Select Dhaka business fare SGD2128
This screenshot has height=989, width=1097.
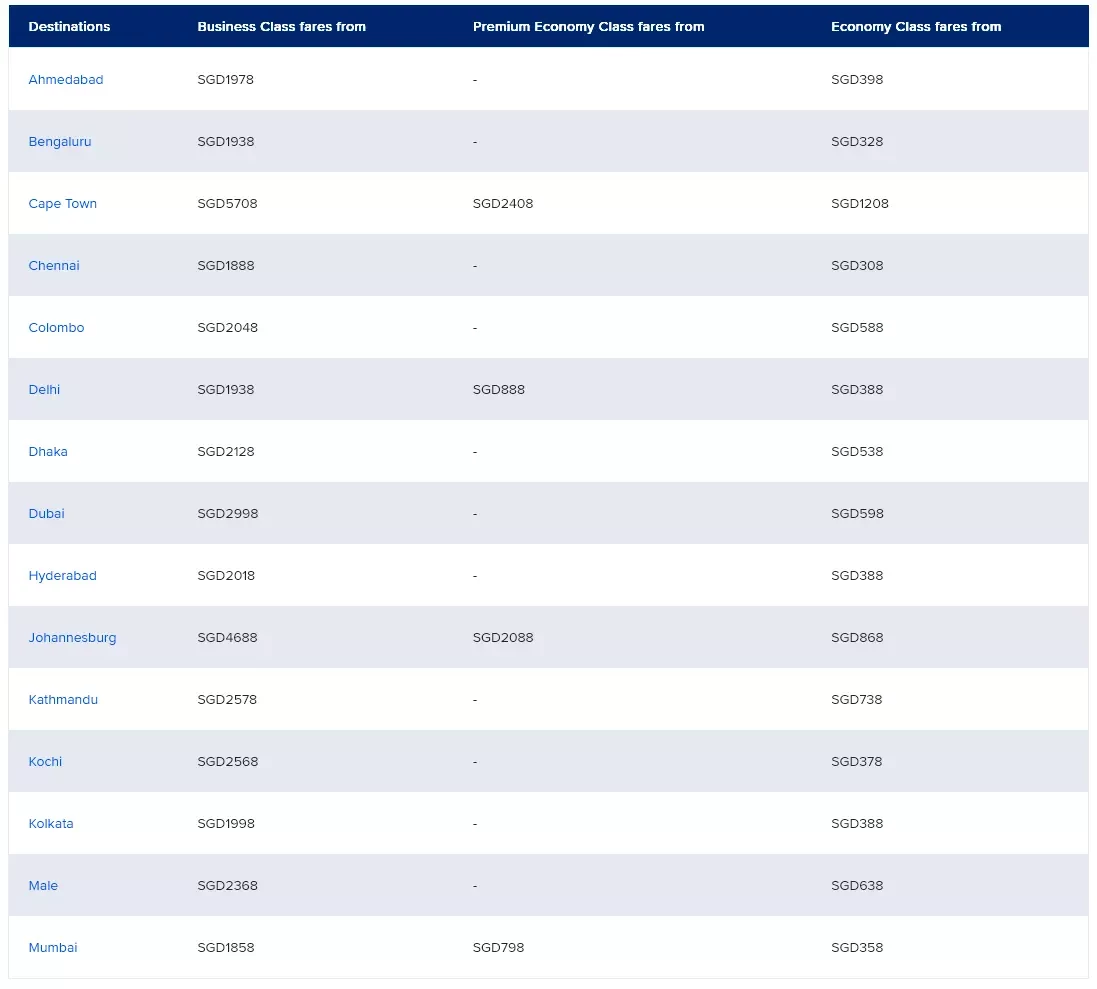(x=226, y=452)
